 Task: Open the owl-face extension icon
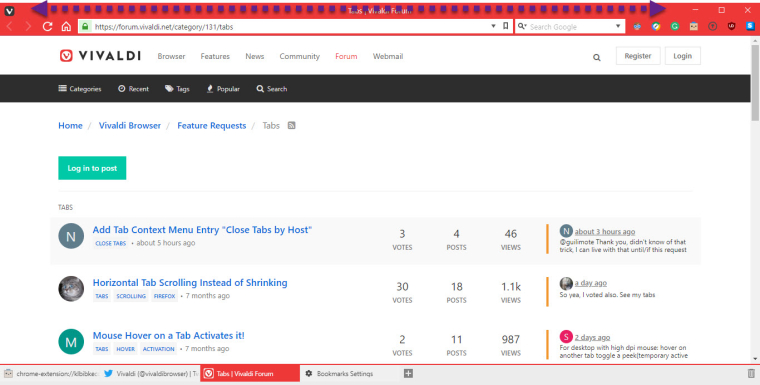[637, 27]
